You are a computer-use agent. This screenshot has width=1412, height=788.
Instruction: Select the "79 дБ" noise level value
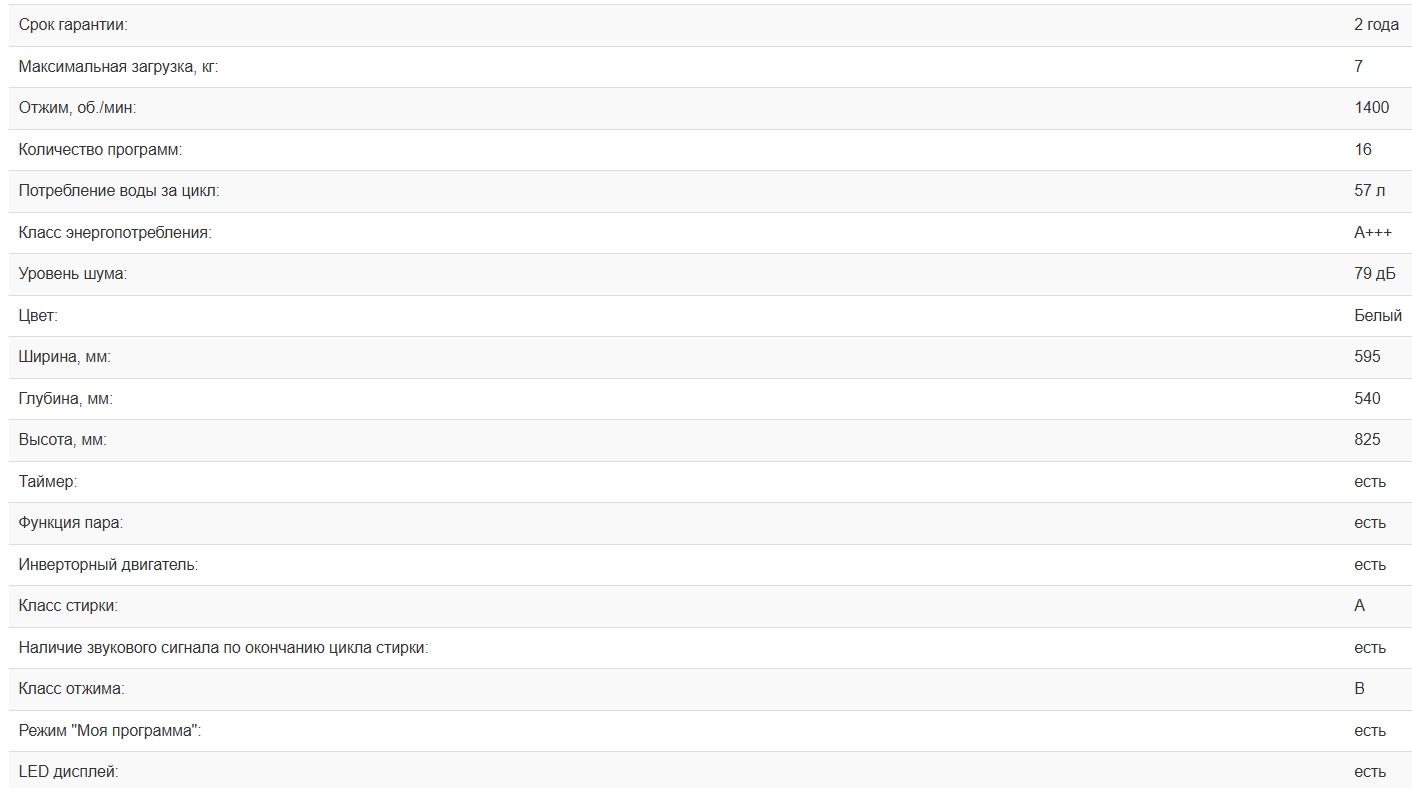pos(1374,274)
